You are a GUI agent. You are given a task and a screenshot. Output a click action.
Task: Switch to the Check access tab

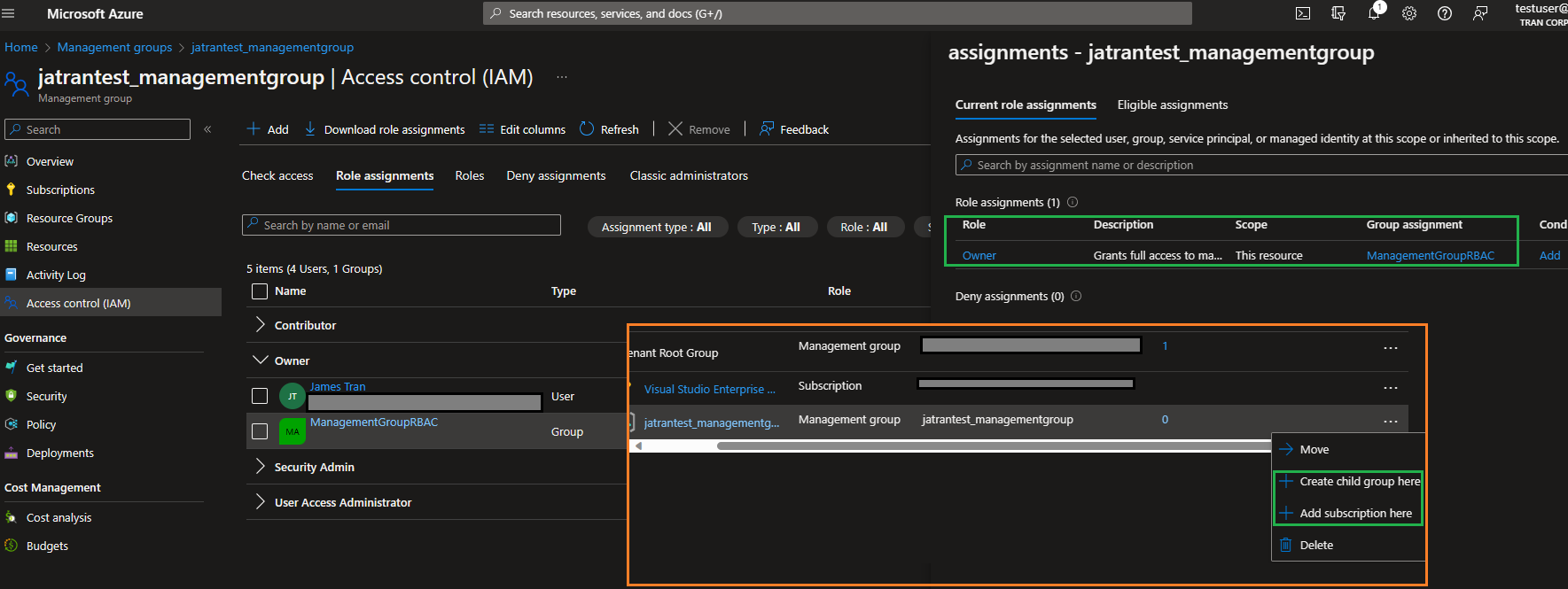(x=277, y=175)
